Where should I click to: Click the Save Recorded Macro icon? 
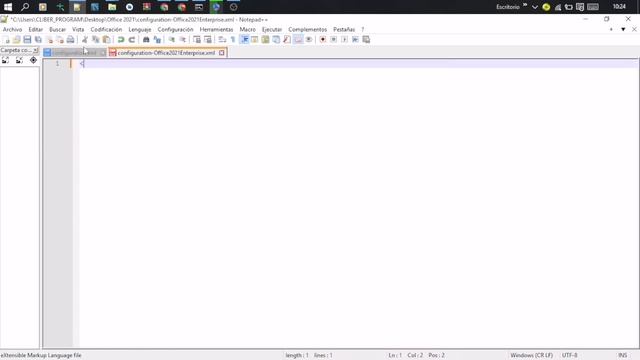coord(366,40)
